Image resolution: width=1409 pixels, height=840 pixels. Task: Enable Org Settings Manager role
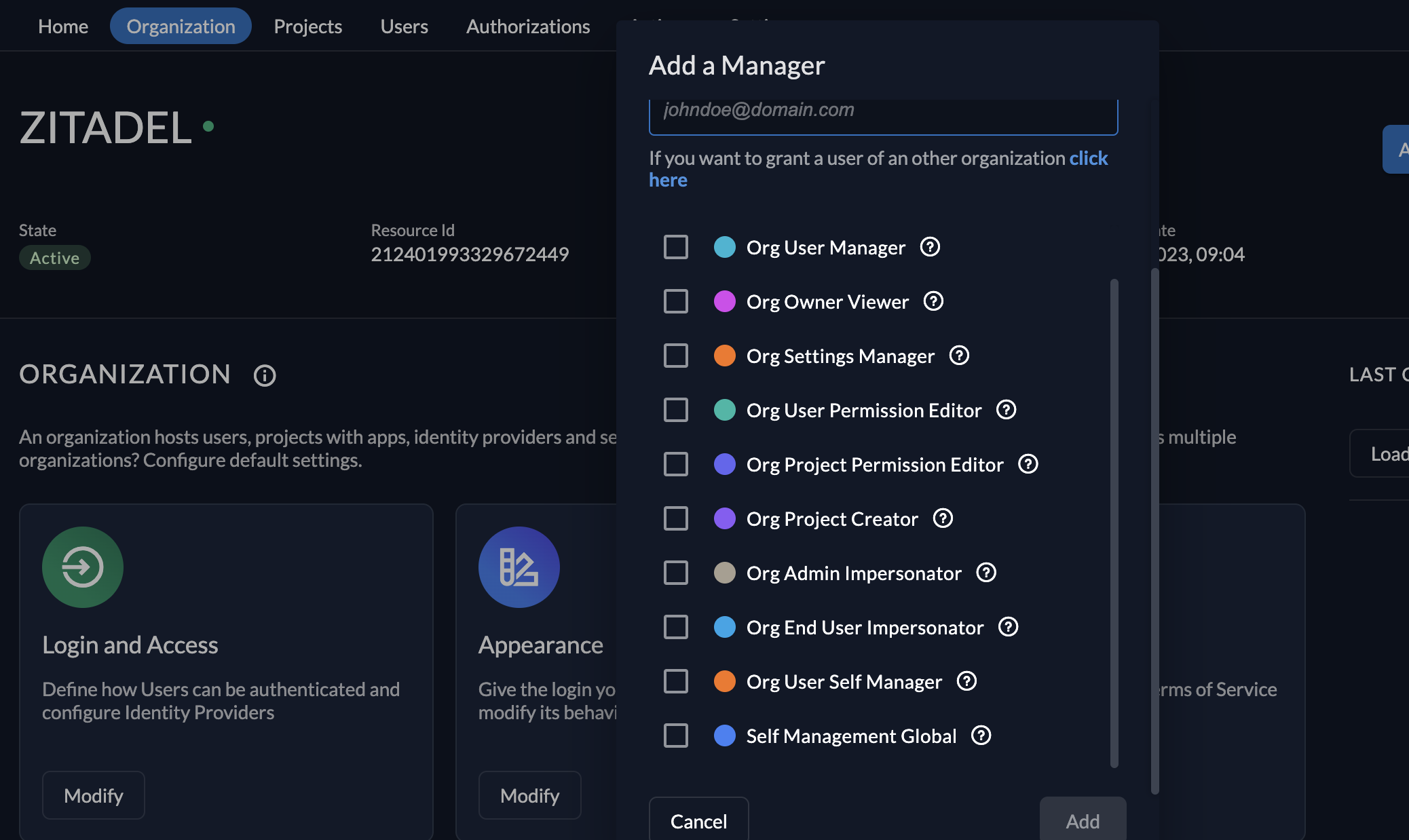[x=676, y=356]
